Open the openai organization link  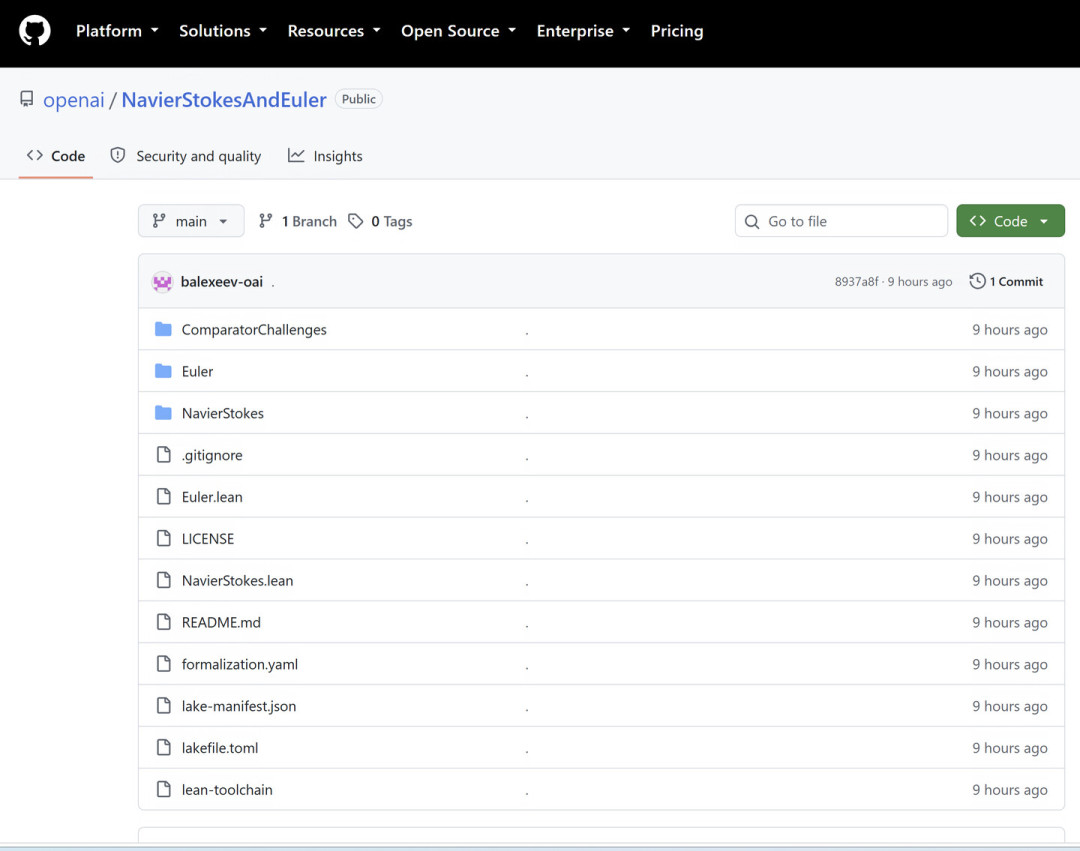click(x=74, y=100)
